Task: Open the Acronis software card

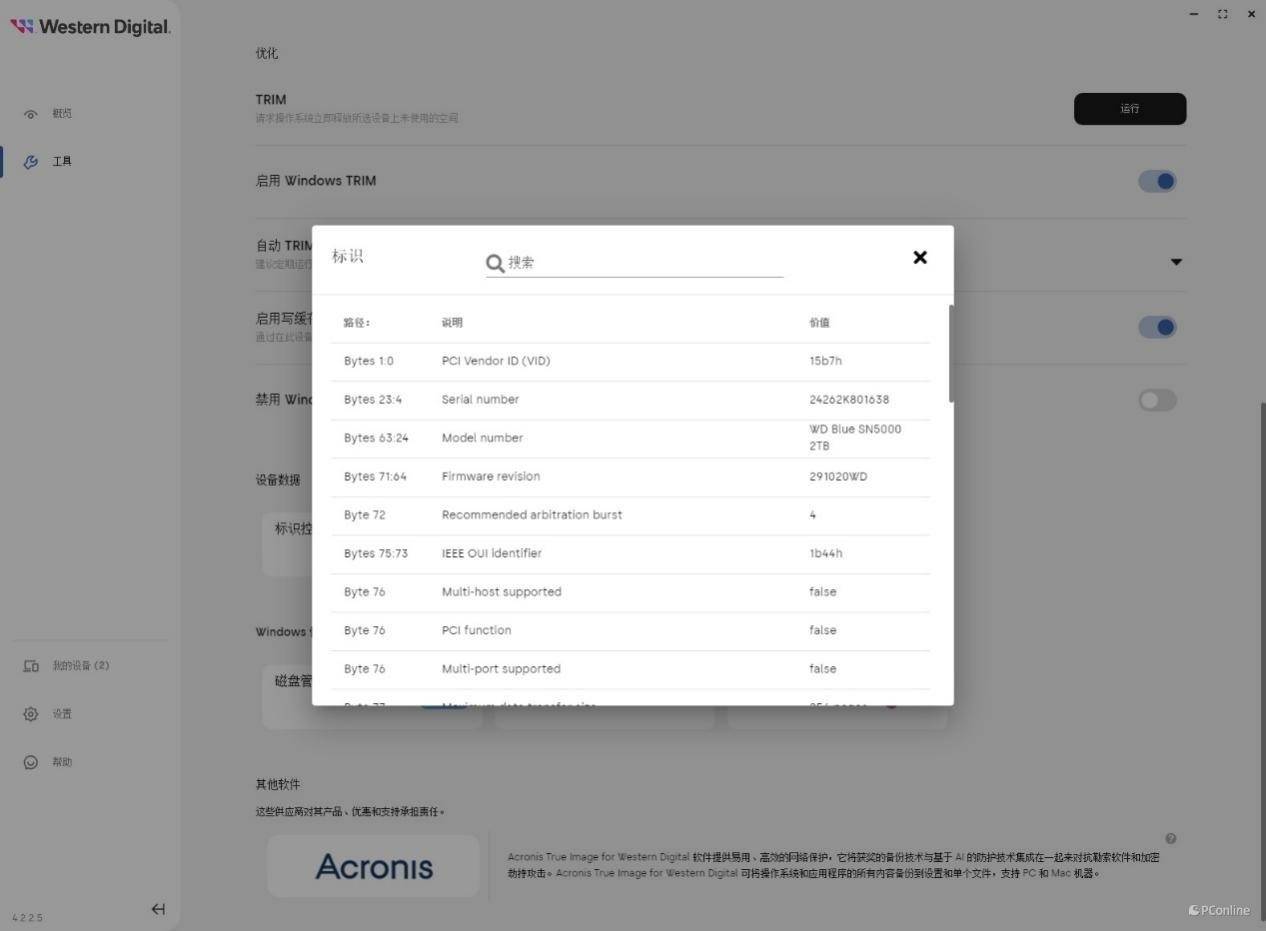Action: pos(374,866)
